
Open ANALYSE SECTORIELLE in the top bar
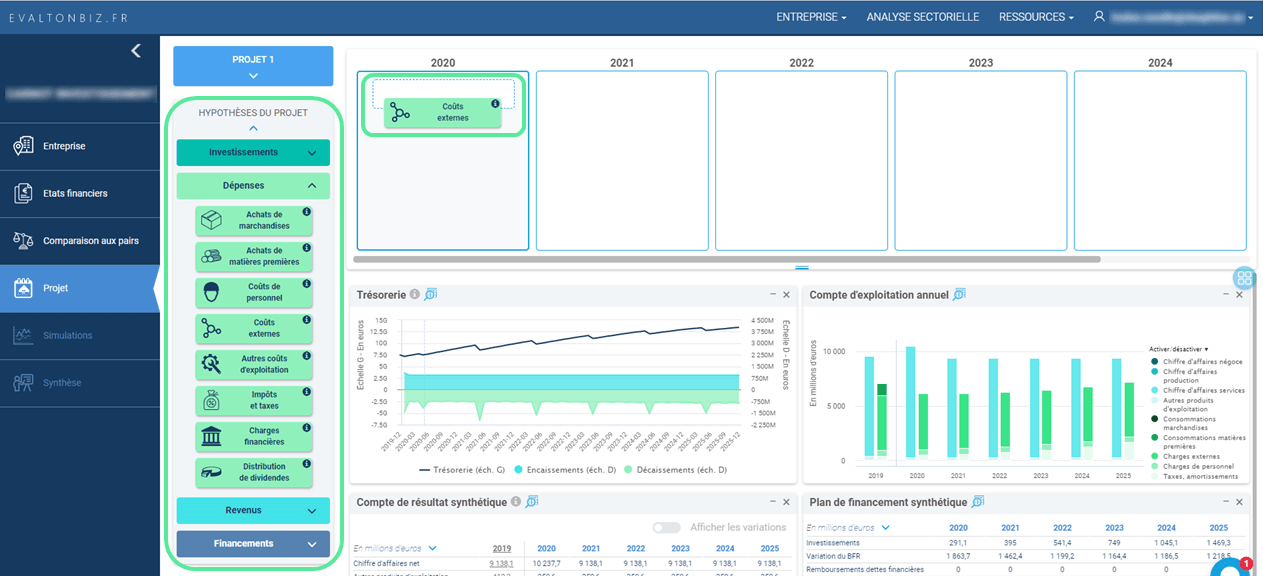(x=922, y=17)
